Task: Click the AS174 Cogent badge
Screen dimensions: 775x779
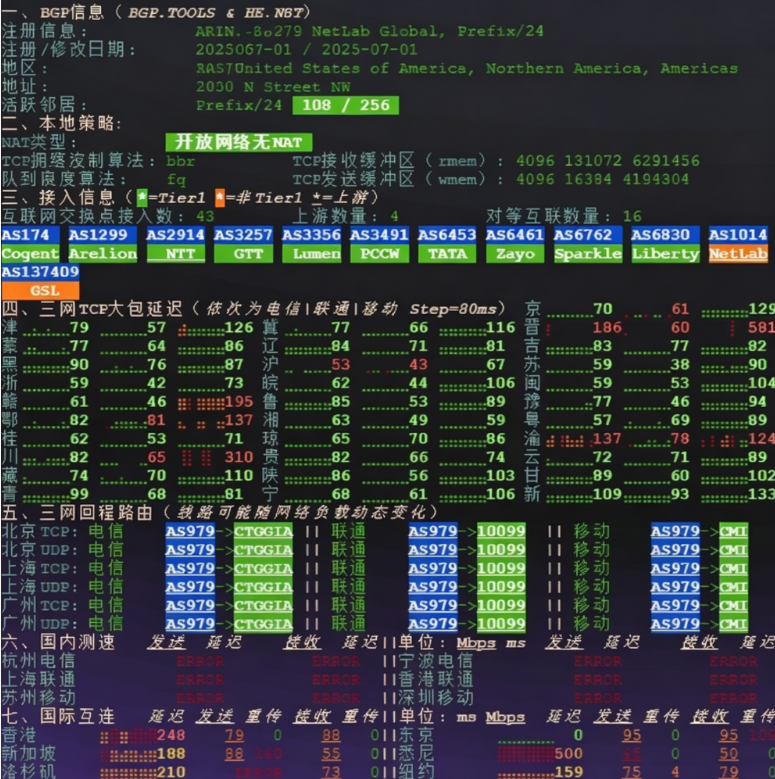Action: click(x=30, y=244)
